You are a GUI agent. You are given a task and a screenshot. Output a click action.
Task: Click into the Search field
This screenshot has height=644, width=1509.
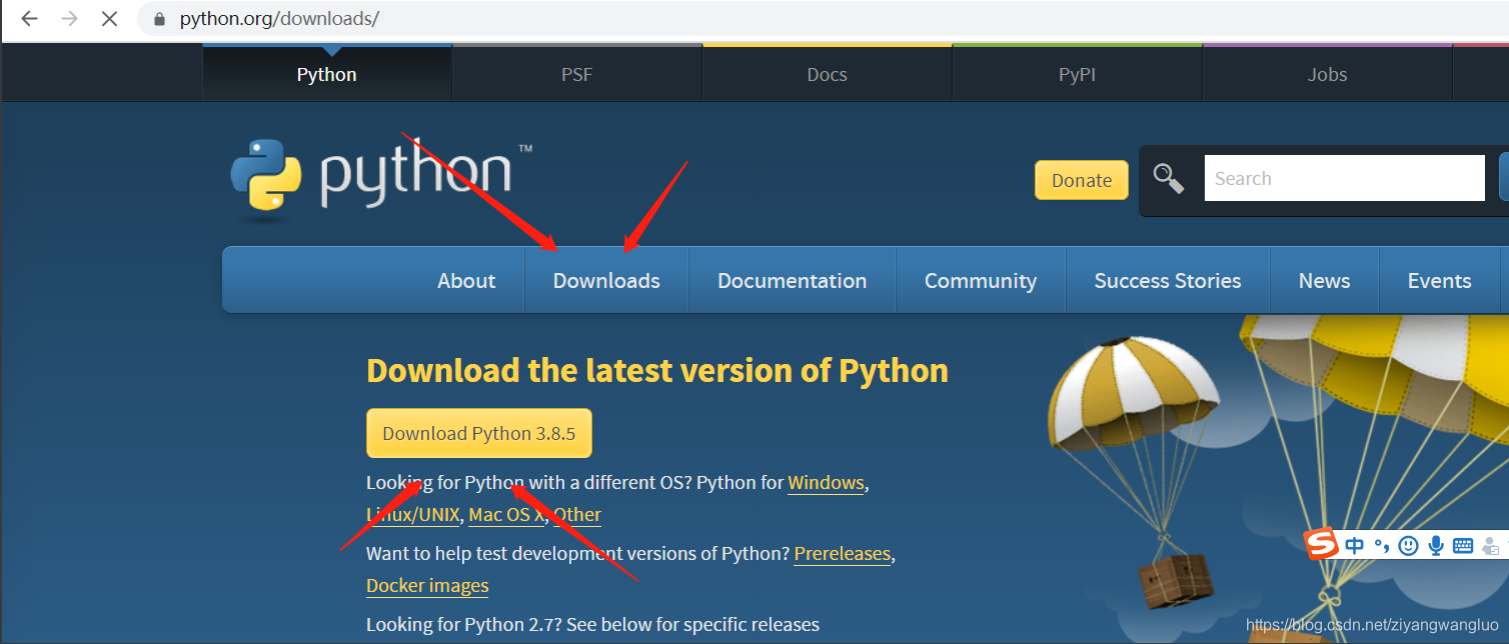tap(1344, 178)
